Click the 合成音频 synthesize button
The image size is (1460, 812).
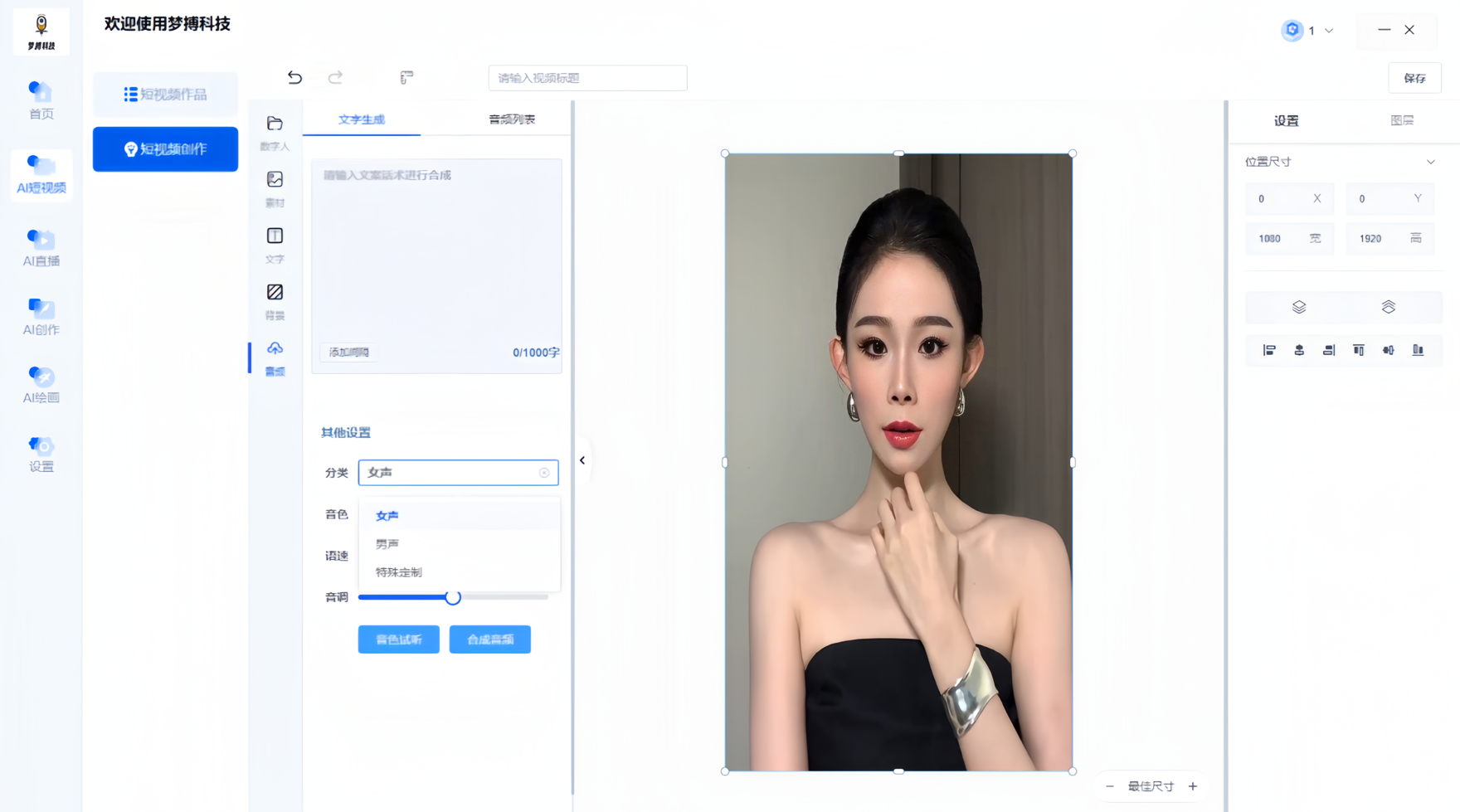[x=489, y=639]
